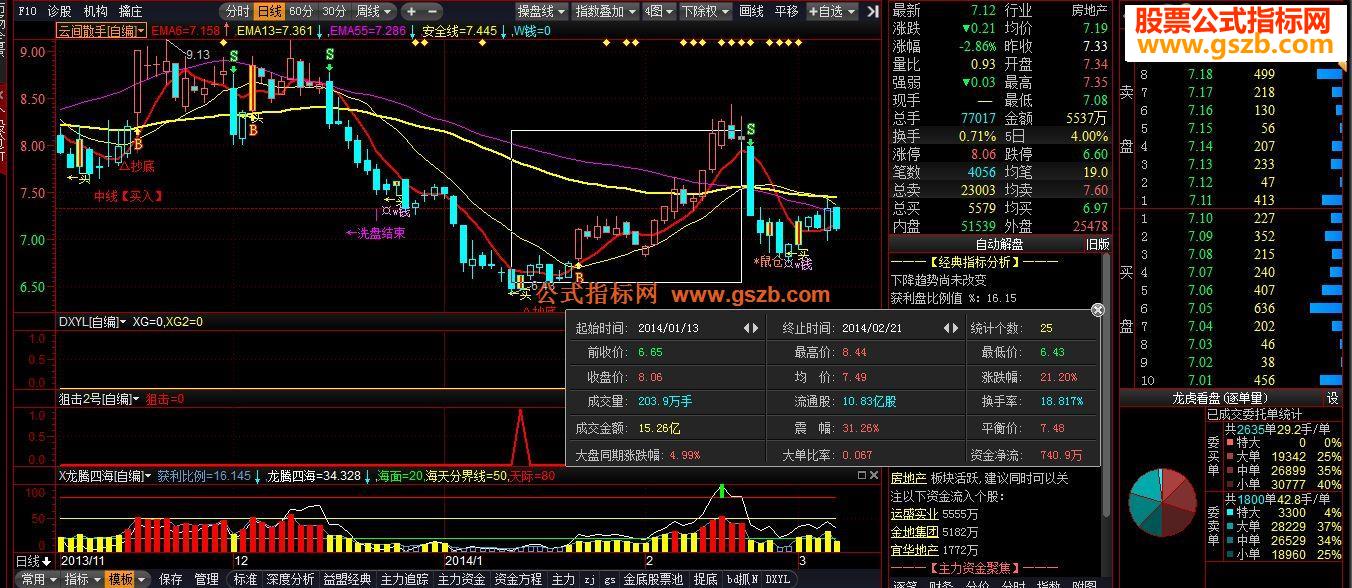The width and height of the screenshot is (1352, 588).
Task: Zoom out chart with the - icon
Action: point(432,13)
